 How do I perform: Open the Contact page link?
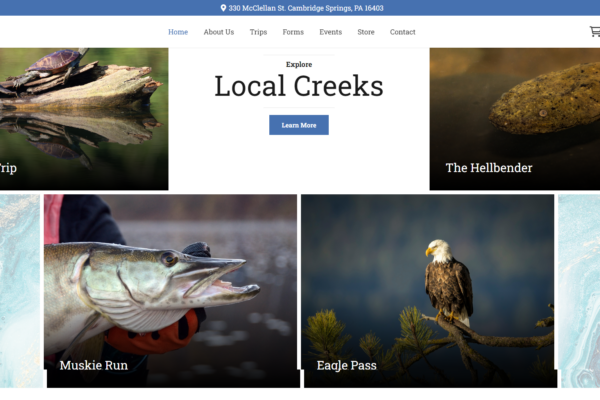pyautogui.click(x=403, y=32)
